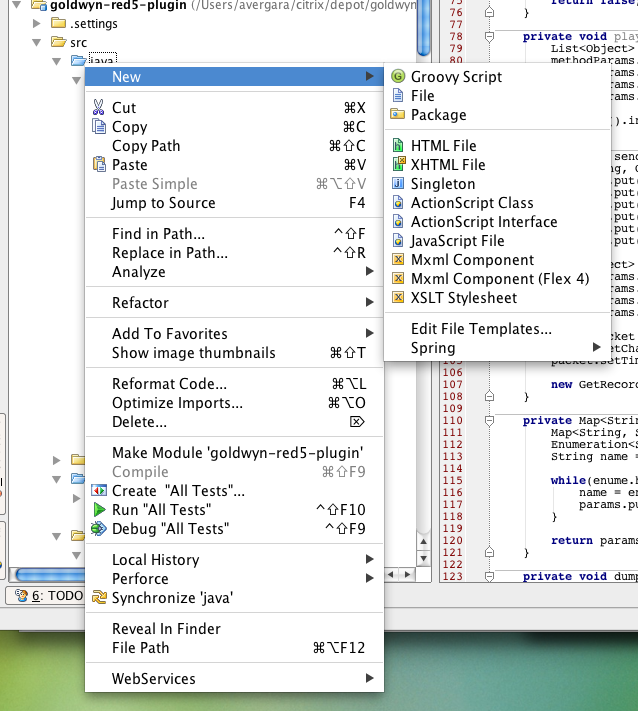
Task: Click the green Run "All Tests" arrow icon
Action: [x=99, y=509]
